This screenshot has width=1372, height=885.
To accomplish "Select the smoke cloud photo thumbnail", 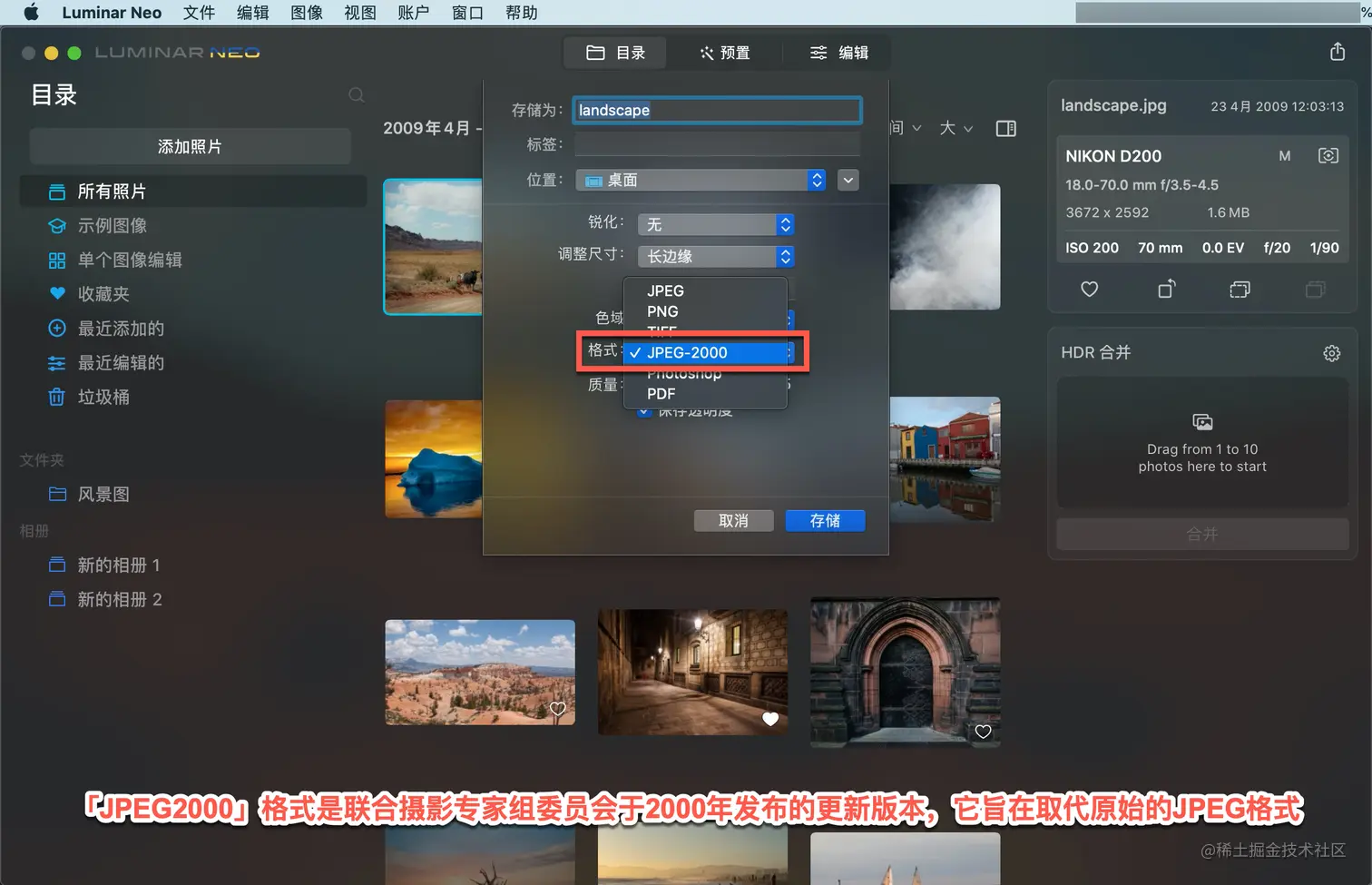I will 945,247.
